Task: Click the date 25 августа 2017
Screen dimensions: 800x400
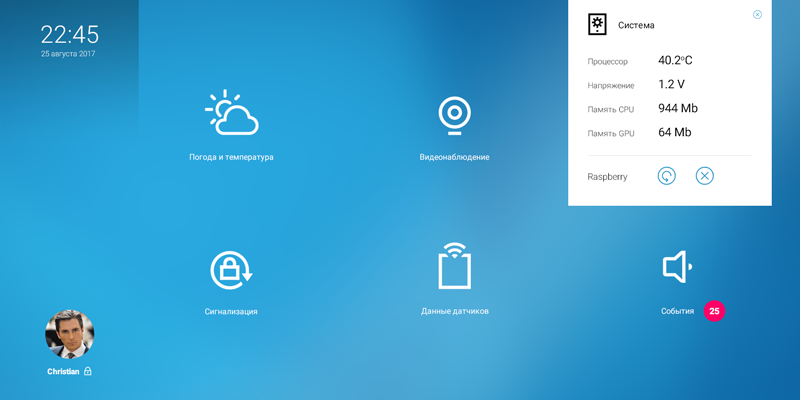Action: pos(68,54)
